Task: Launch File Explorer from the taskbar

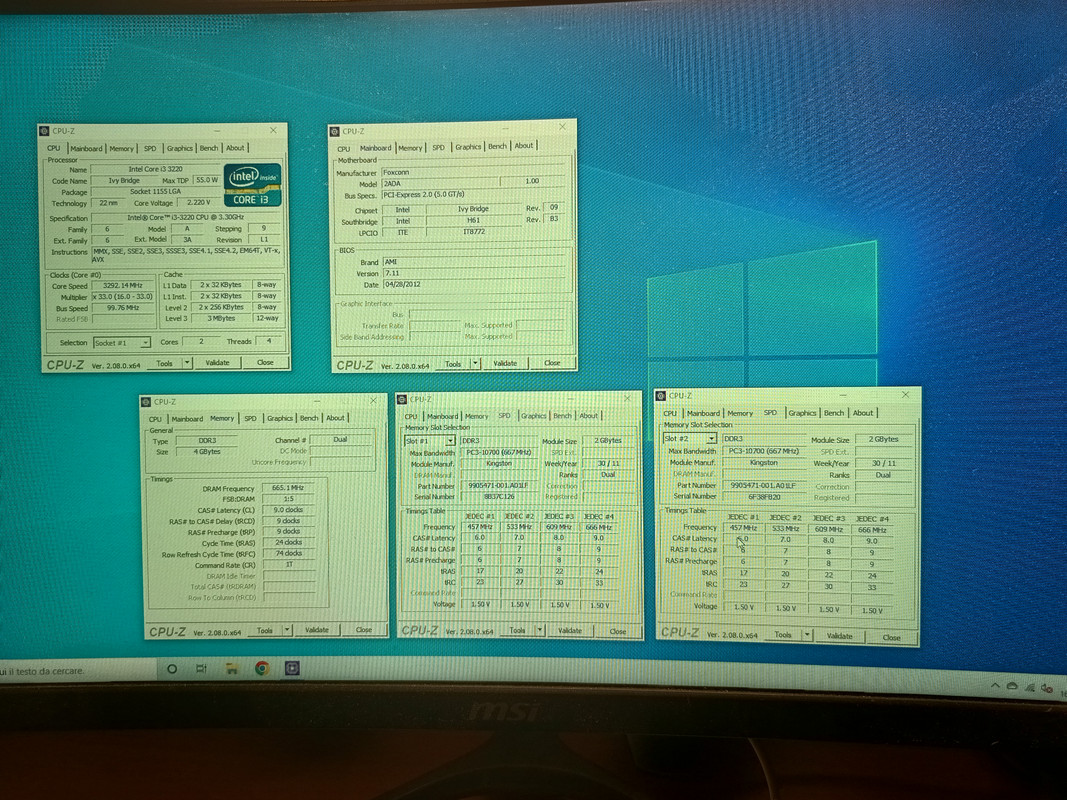Action: point(231,669)
